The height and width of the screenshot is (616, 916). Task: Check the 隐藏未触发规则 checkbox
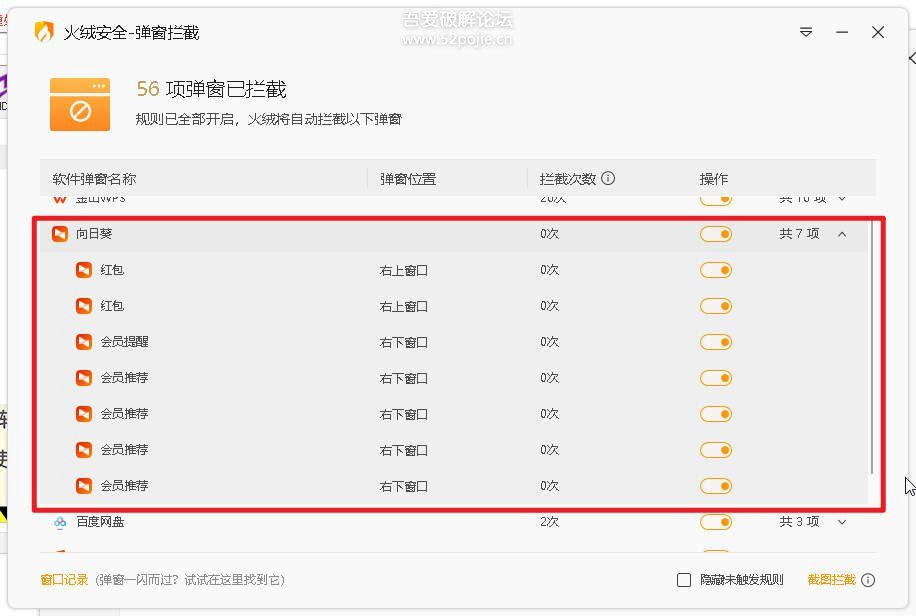point(683,580)
